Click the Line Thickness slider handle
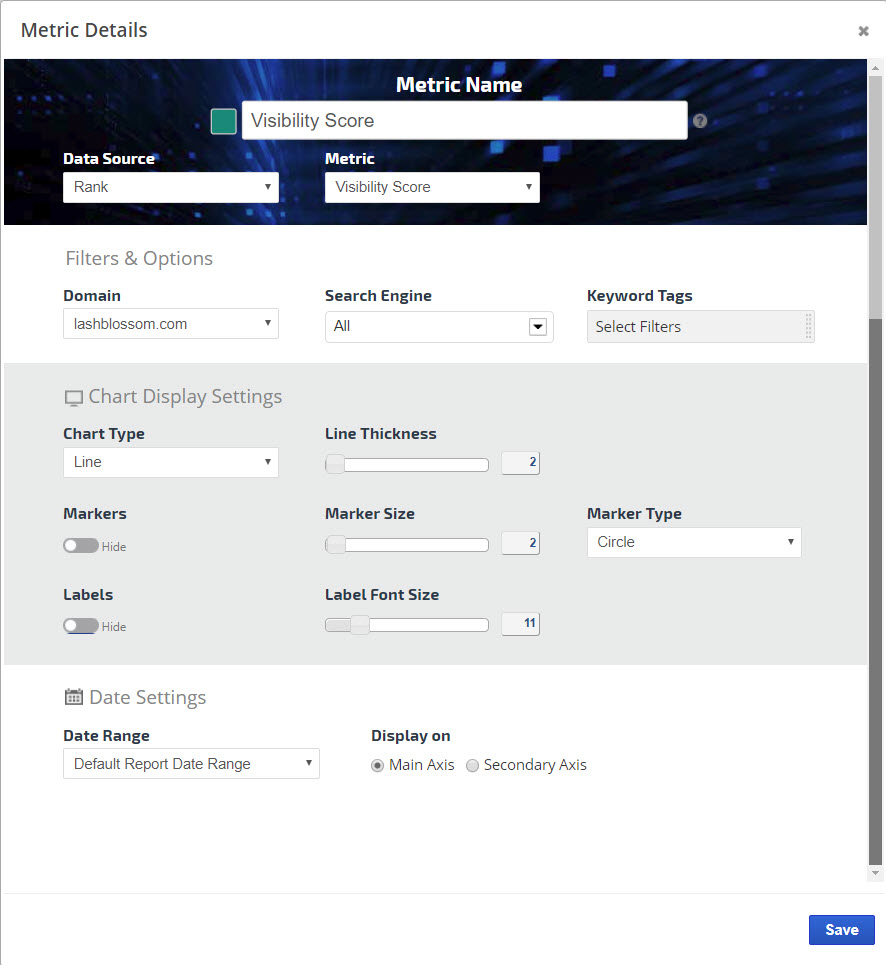The height and width of the screenshot is (965, 886). [x=335, y=464]
